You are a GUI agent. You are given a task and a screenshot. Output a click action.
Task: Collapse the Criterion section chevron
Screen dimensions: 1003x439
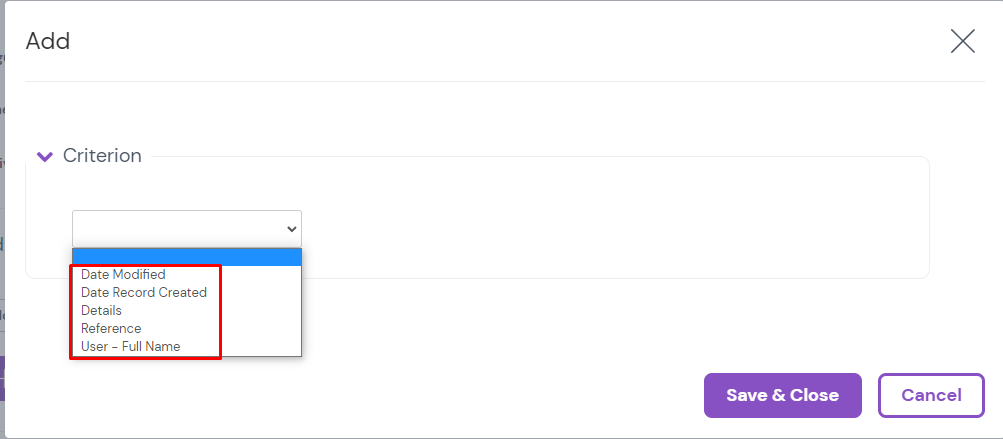44,156
